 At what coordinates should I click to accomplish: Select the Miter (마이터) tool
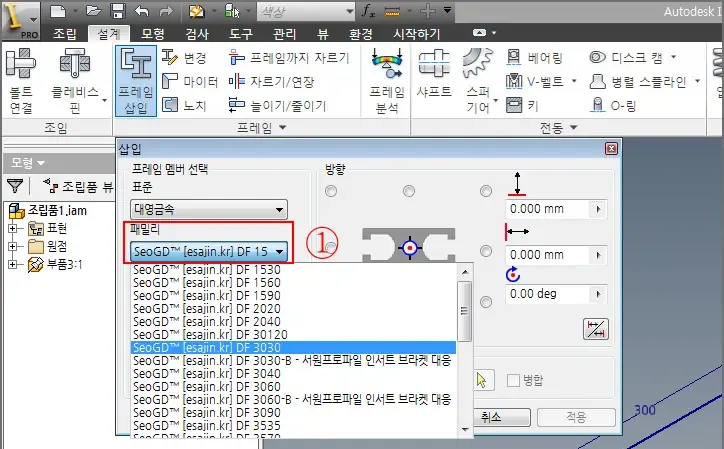pos(190,81)
